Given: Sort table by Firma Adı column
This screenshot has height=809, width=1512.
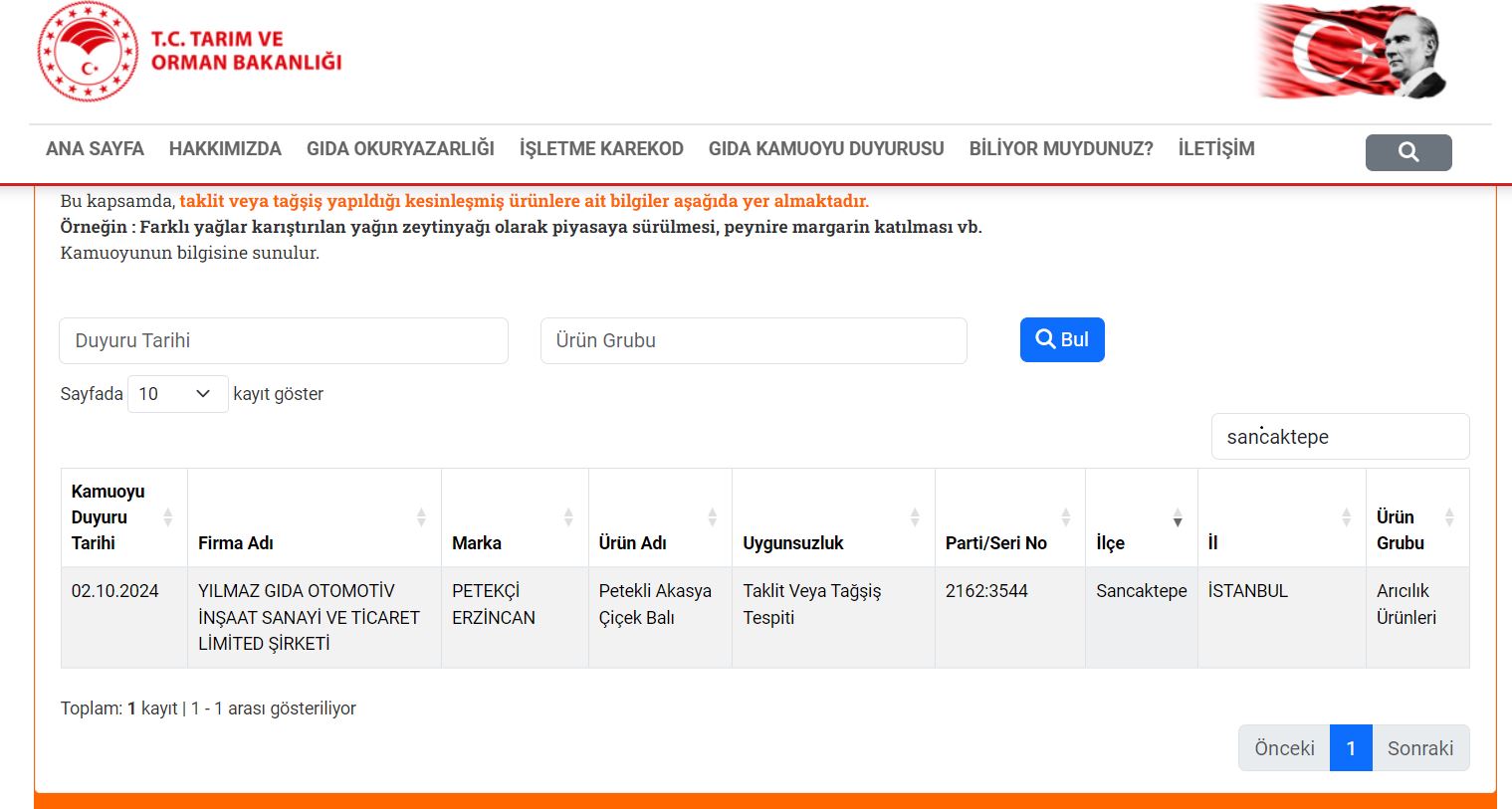Looking at the screenshot, I should [x=313, y=517].
